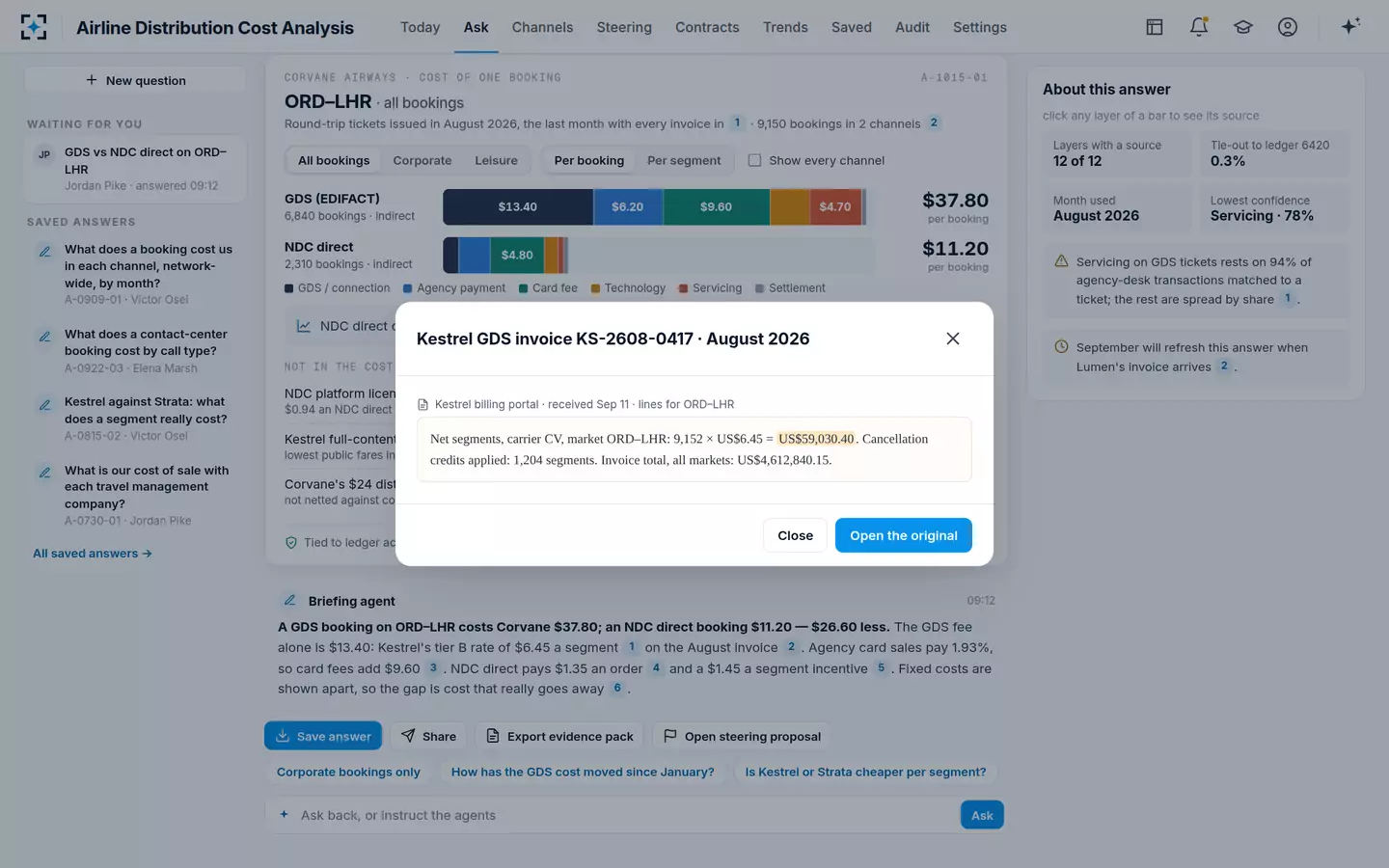Toggle Show every channel checkbox
Viewport: 1389px width, 868px height.
[754, 160]
